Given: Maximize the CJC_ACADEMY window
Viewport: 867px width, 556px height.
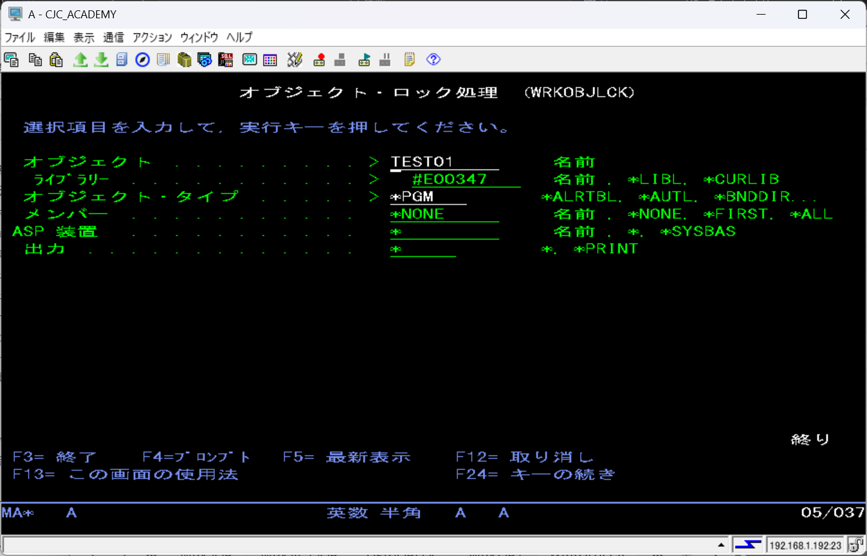Looking at the screenshot, I should pos(802,14).
